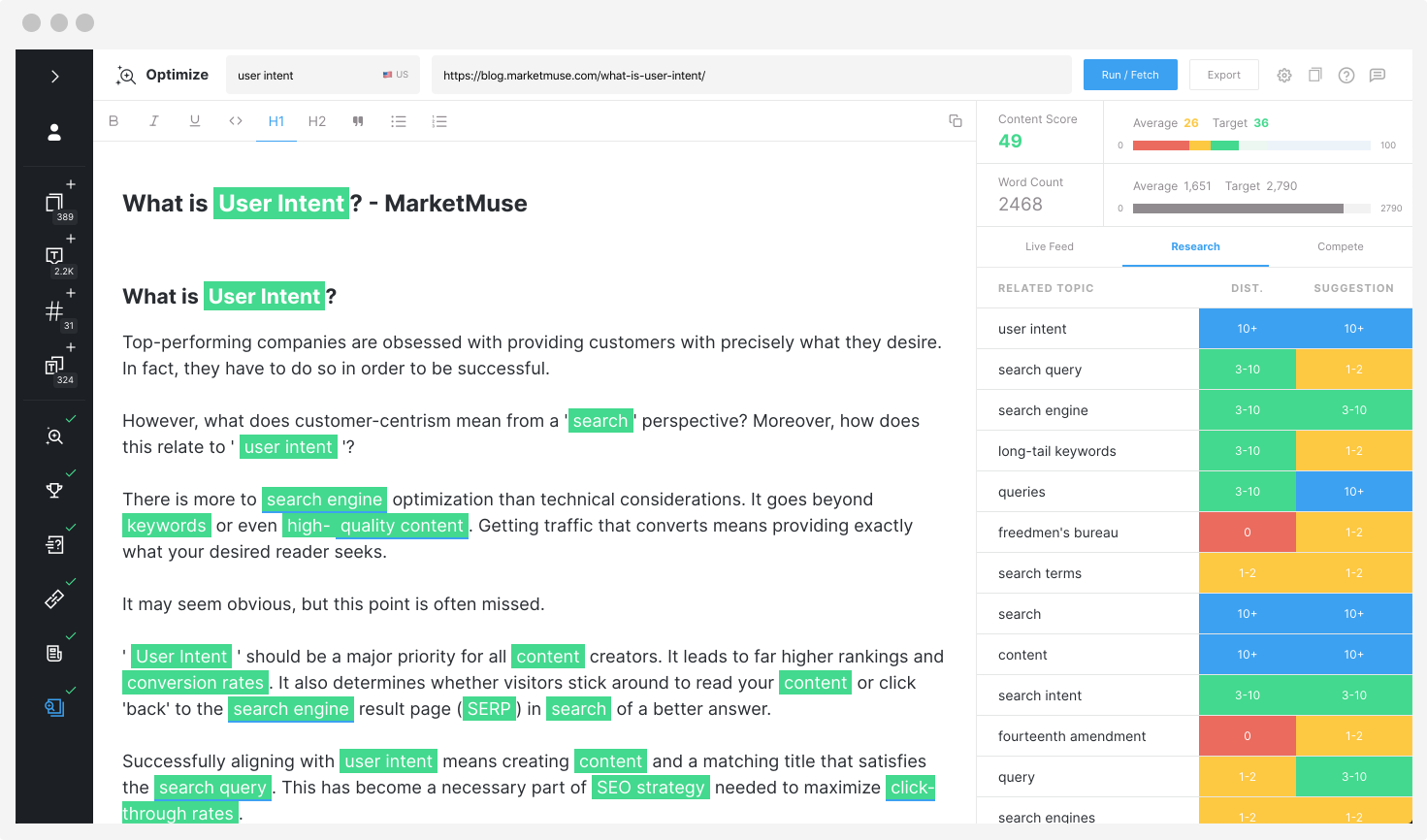Click the Run / Fetch button

[1129, 75]
